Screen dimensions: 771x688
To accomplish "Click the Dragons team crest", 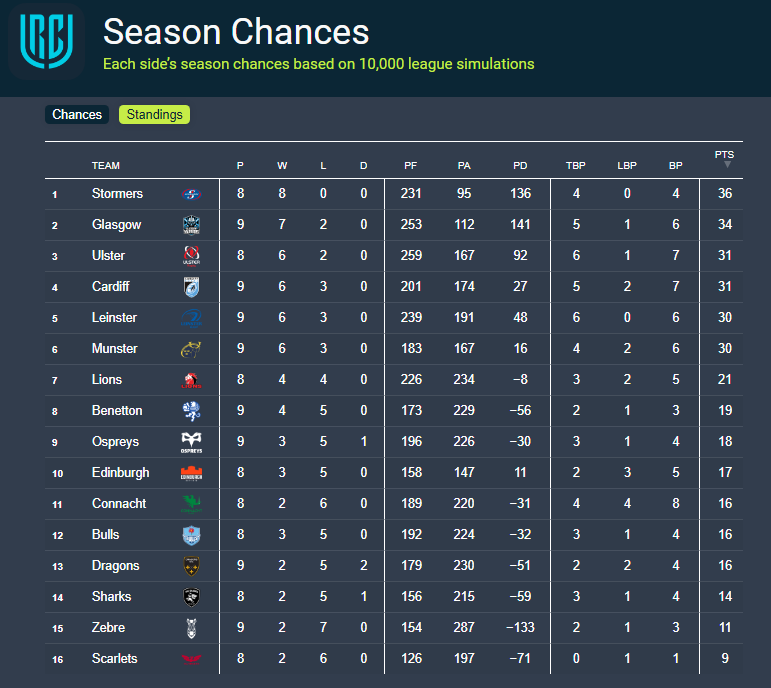I will (x=192, y=566).
